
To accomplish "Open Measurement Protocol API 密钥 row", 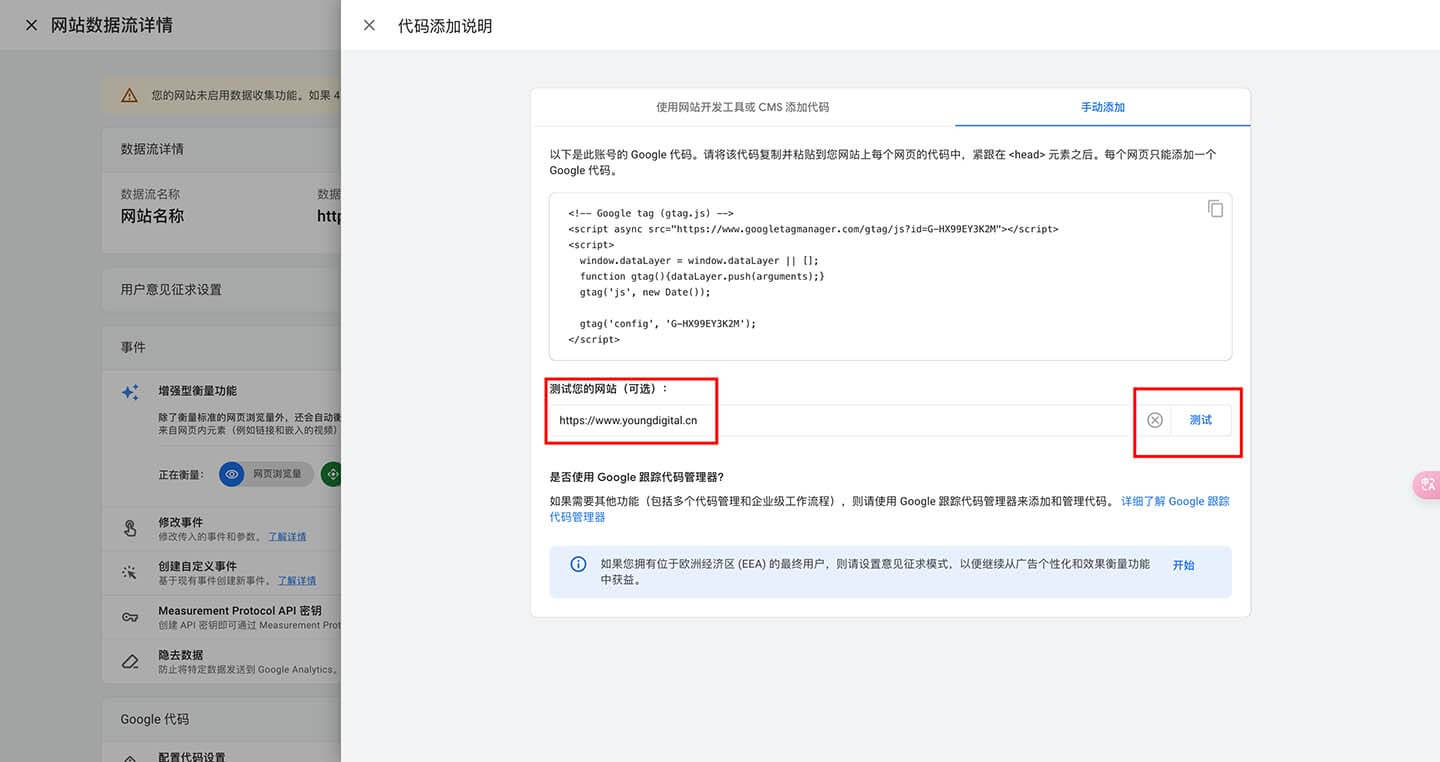I will [x=221, y=617].
